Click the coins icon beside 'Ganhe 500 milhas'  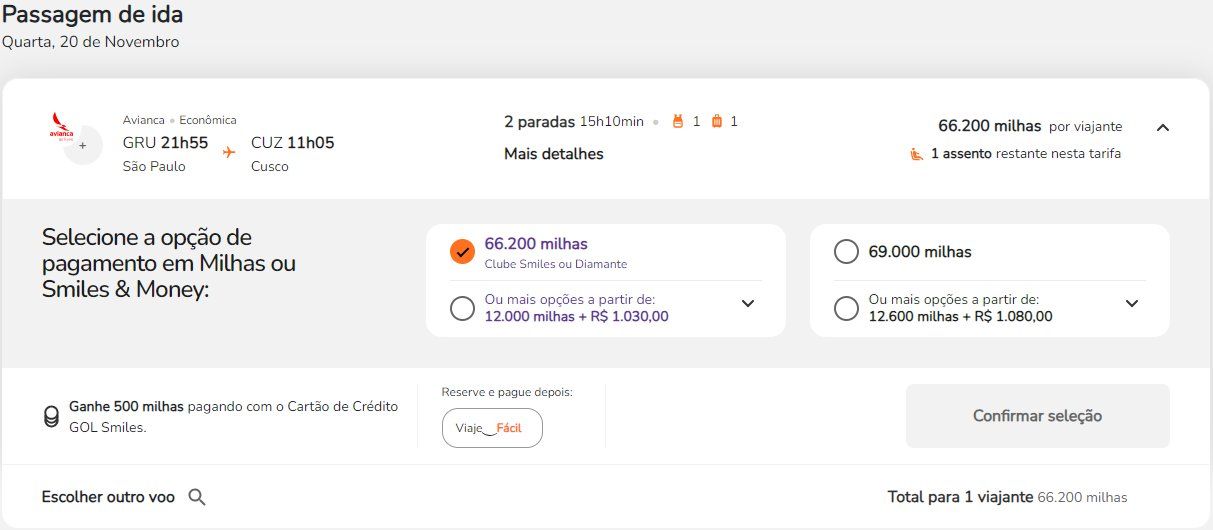point(51,417)
